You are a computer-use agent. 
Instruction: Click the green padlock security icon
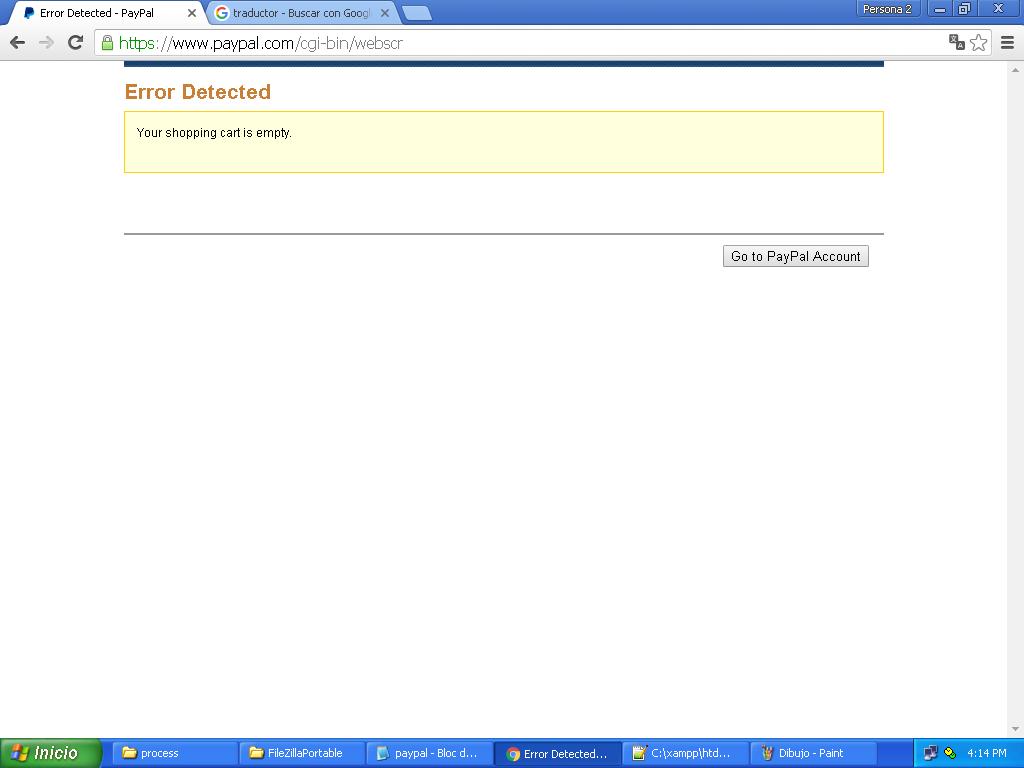click(107, 43)
